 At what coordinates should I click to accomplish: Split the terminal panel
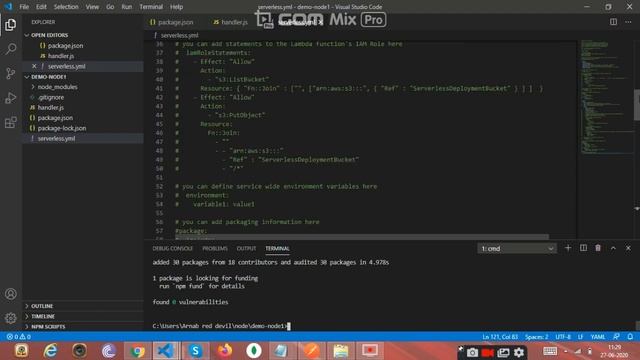point(583,248)
